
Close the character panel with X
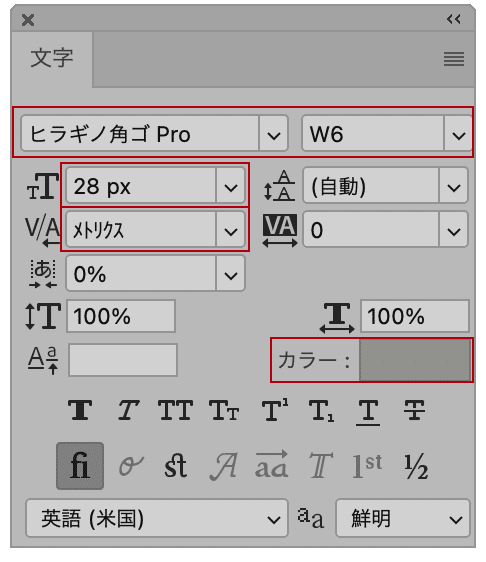pyautogui.click(x=28, y=20)
